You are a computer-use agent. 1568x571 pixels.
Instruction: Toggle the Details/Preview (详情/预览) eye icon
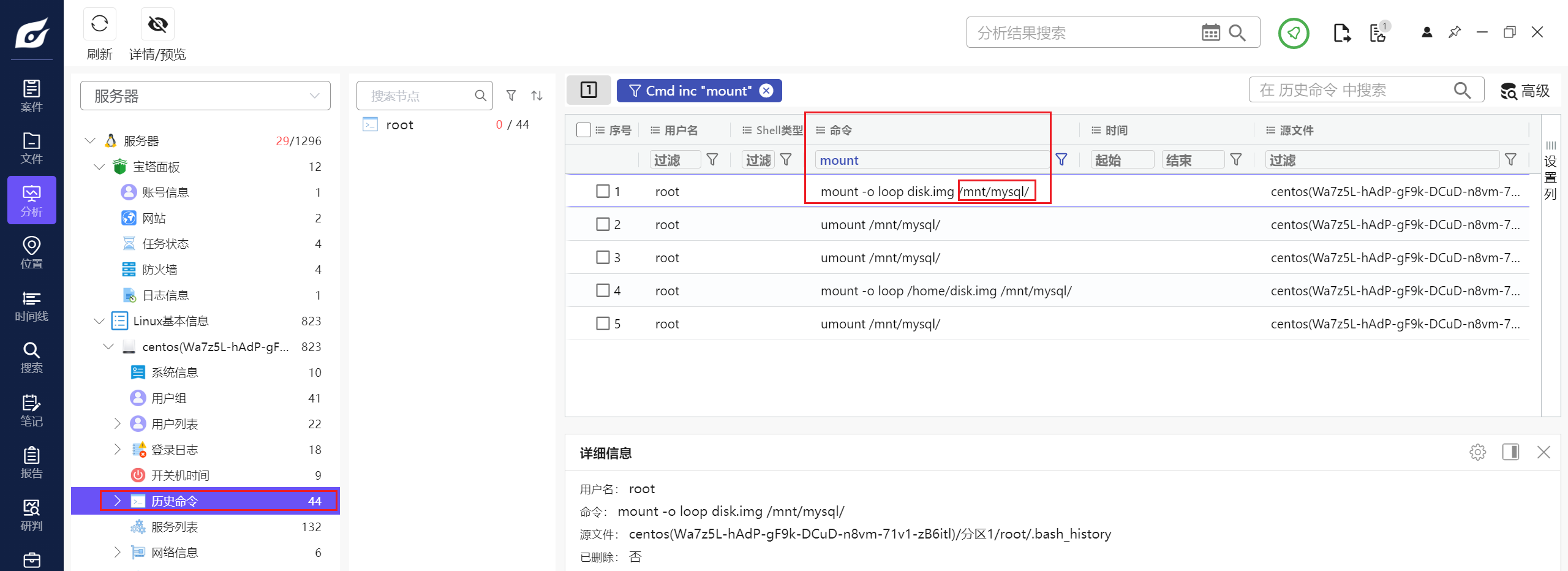[157, 25]
